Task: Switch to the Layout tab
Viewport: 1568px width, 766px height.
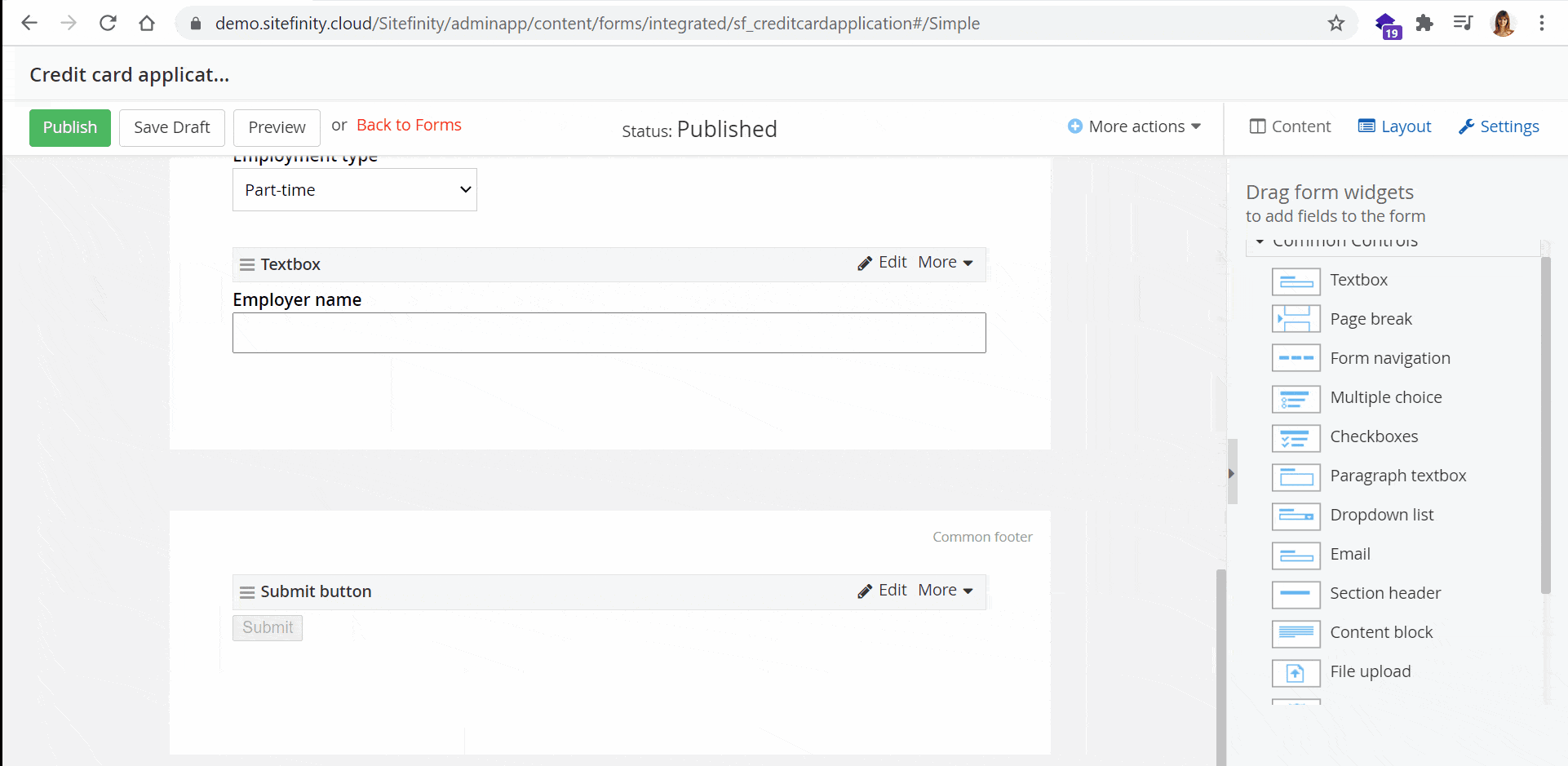Action: click(x=1394, y=126)
